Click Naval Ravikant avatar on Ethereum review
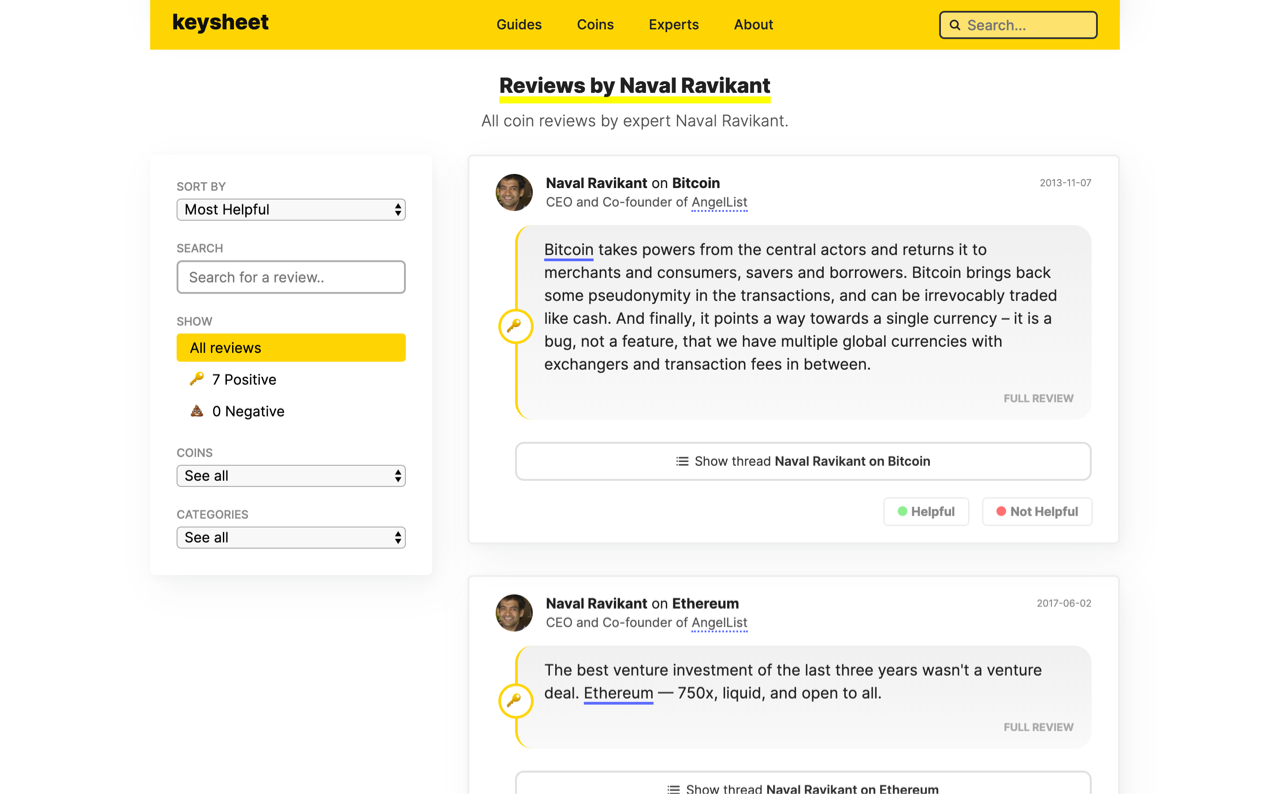The image size is (1270, 794). pos(514,613)
